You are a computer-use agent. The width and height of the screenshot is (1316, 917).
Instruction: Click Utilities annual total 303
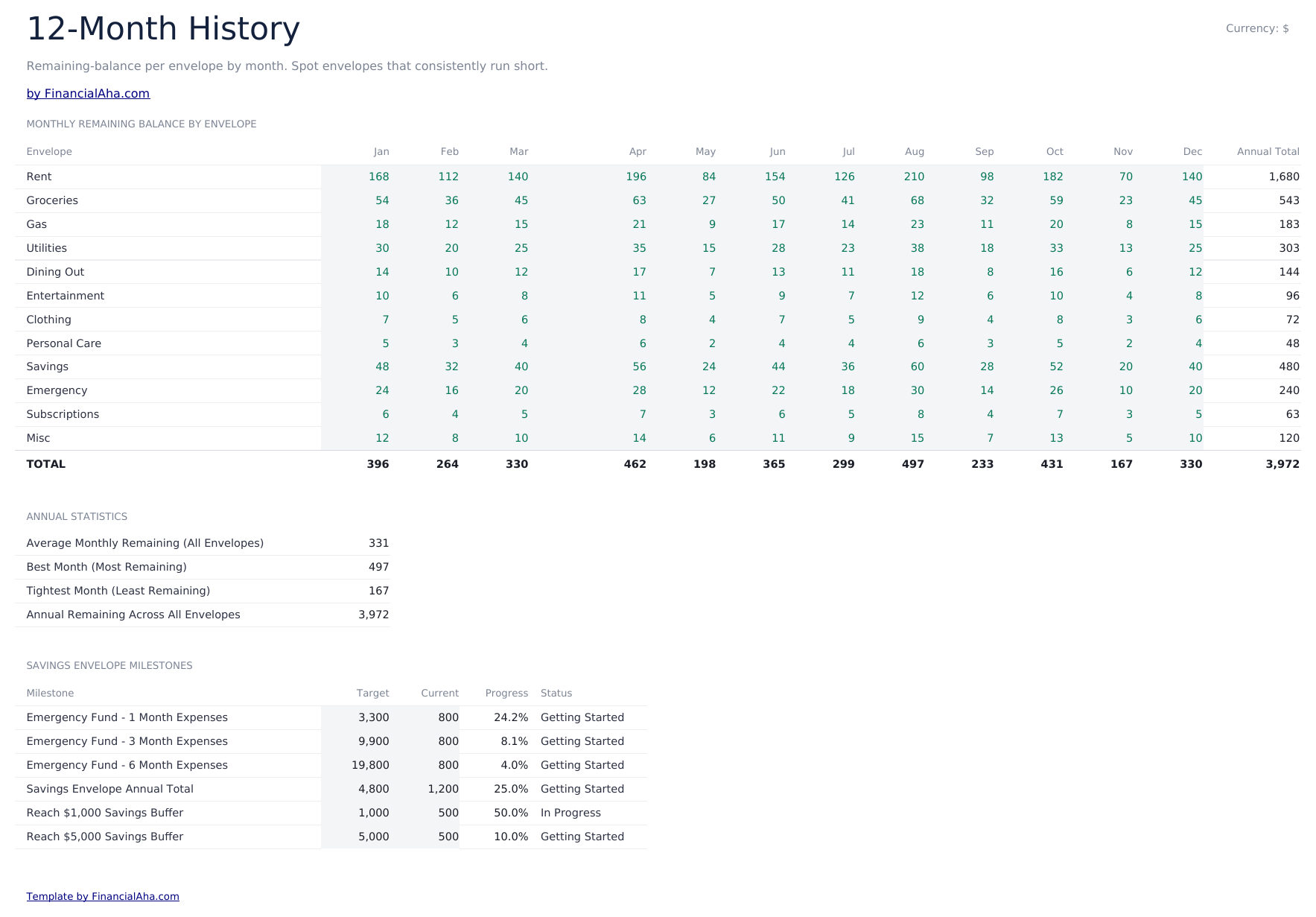point(1289,248)
